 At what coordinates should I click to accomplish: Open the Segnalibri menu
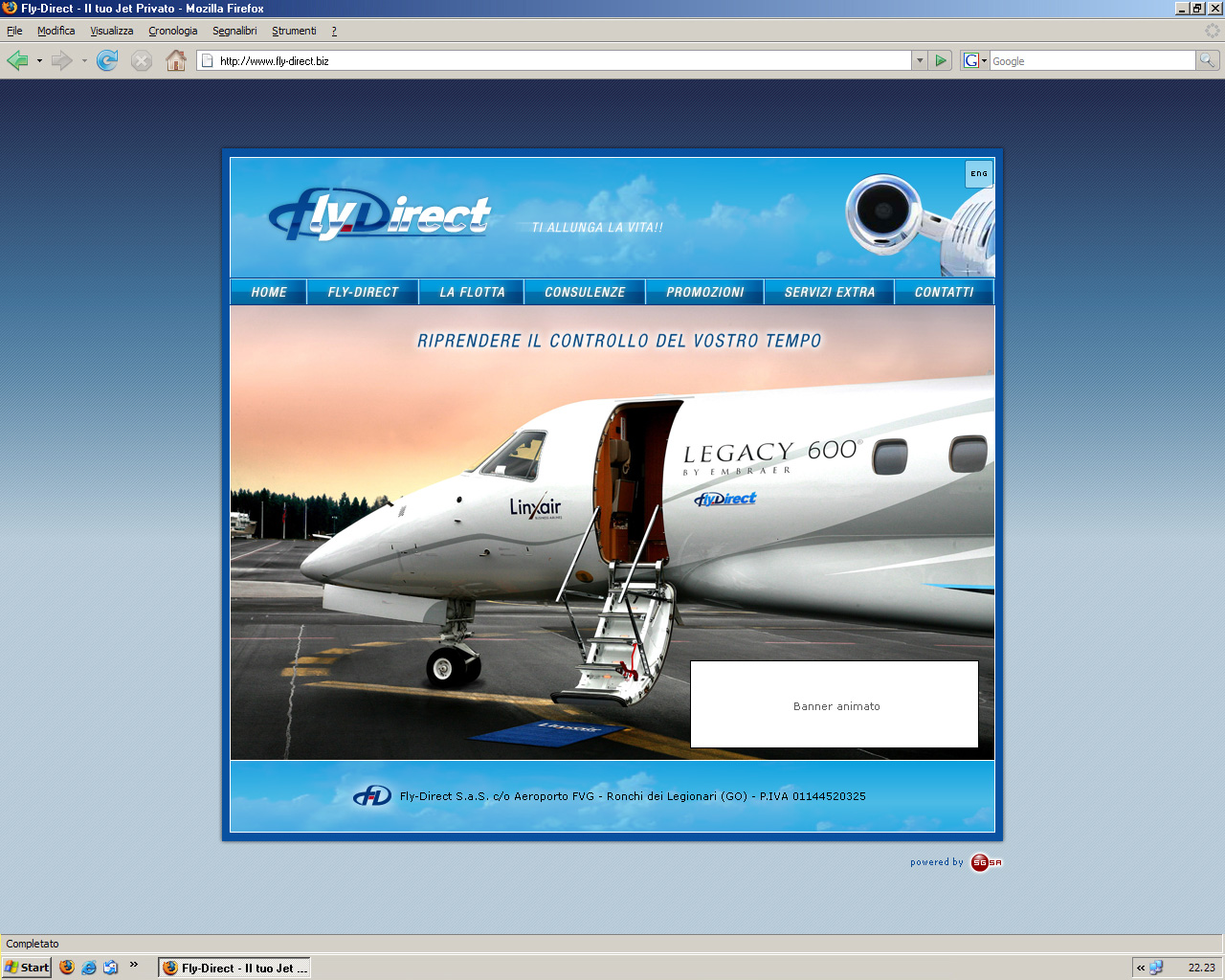coord(234,31)
